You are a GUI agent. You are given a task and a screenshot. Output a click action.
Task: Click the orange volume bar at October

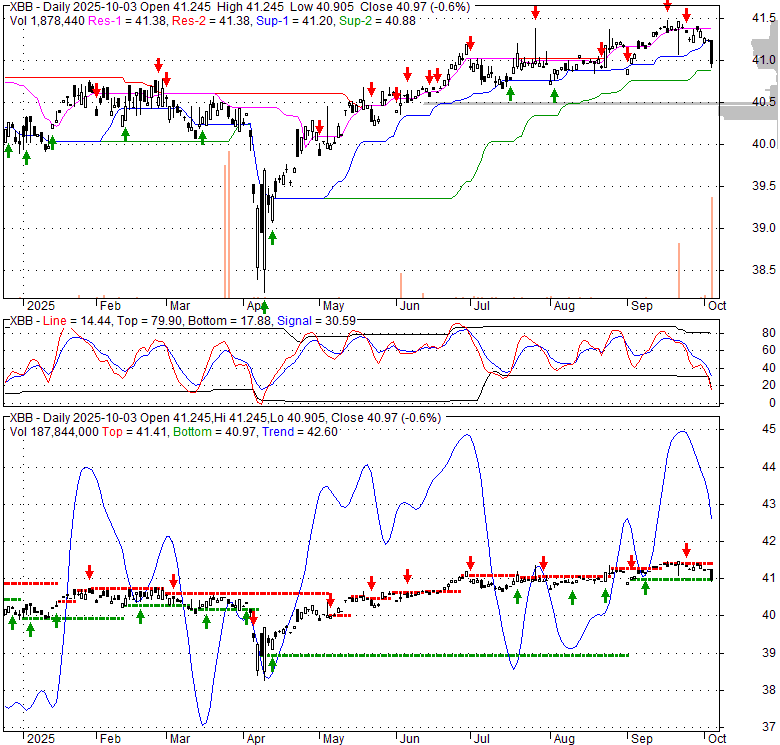click(x=712, y=246)
